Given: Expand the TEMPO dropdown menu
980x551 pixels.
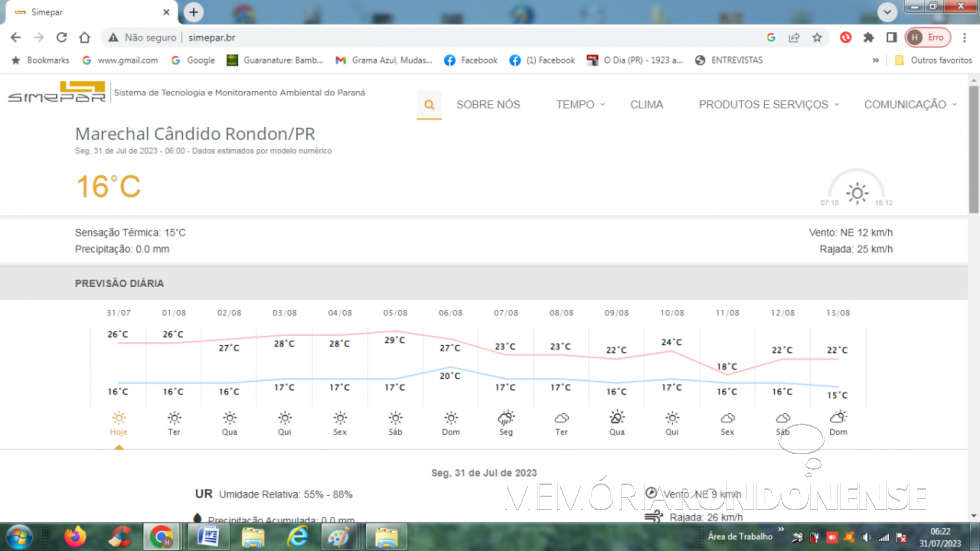Looking at the screenshot, I should (x=580, y=105).
